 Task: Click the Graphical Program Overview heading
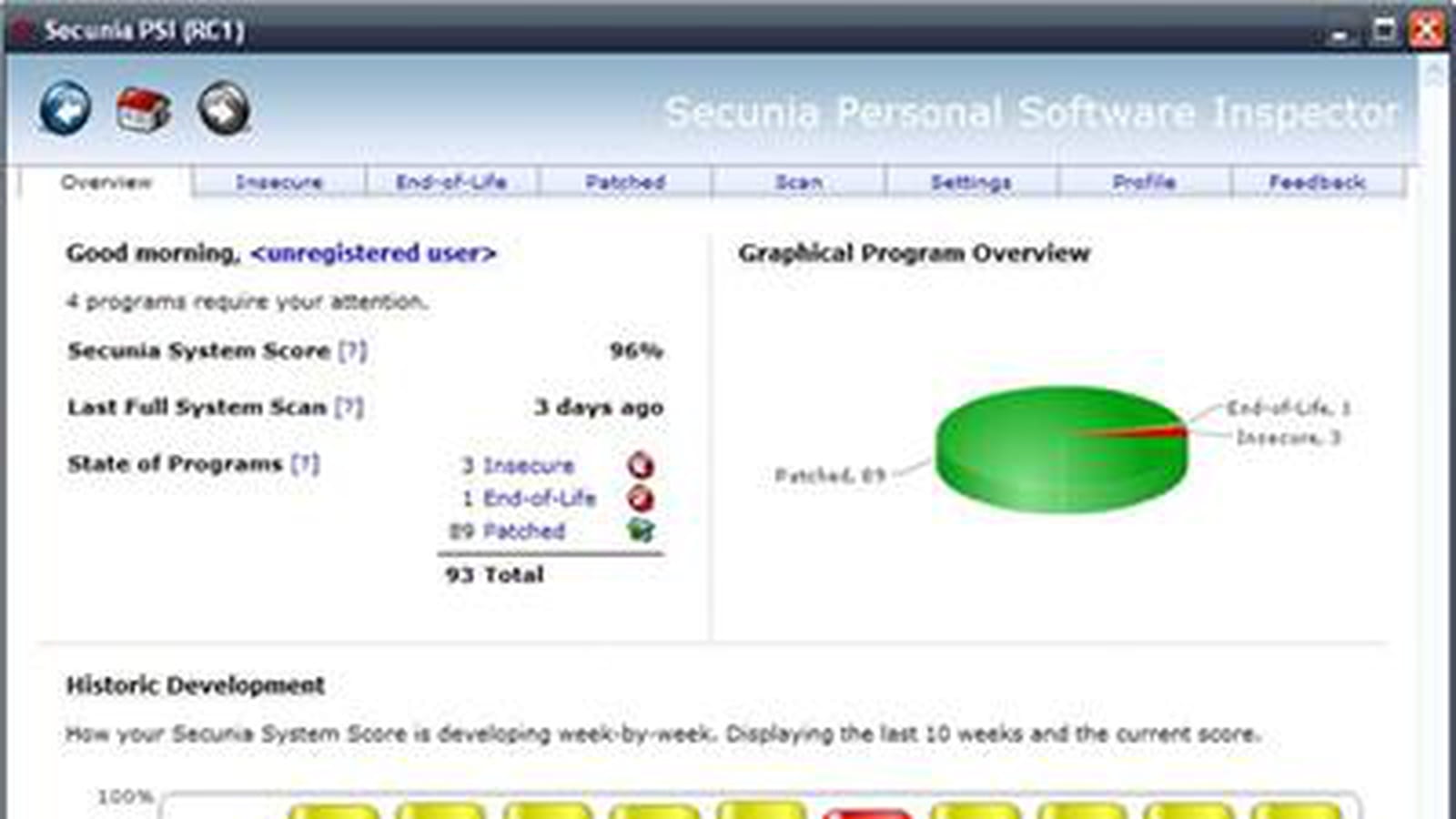914,253
